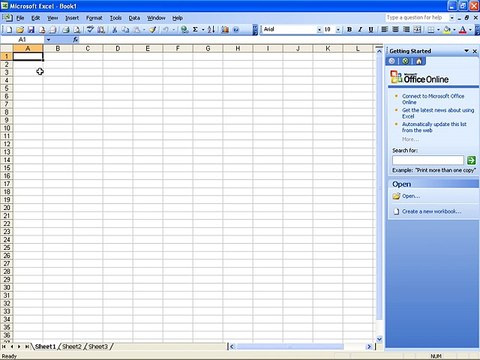Run the Spelling check icon
The image size is (480, 360).
[90, 30]
